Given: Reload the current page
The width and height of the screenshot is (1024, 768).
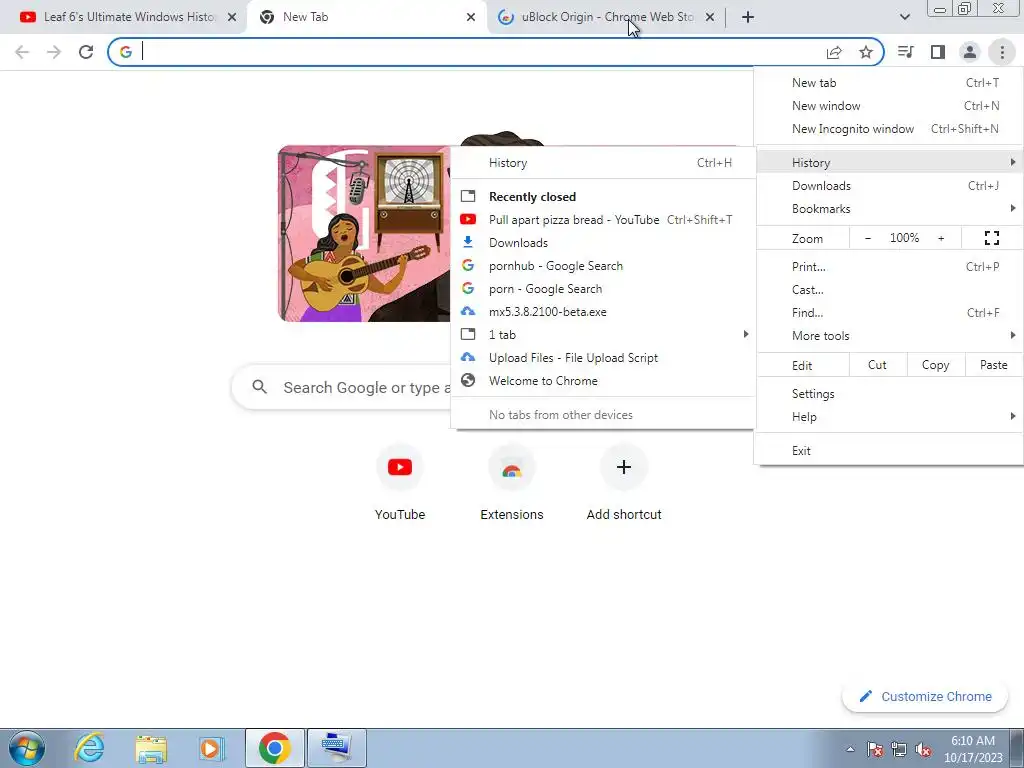Looking at the screenshot, I should (86, 52).
